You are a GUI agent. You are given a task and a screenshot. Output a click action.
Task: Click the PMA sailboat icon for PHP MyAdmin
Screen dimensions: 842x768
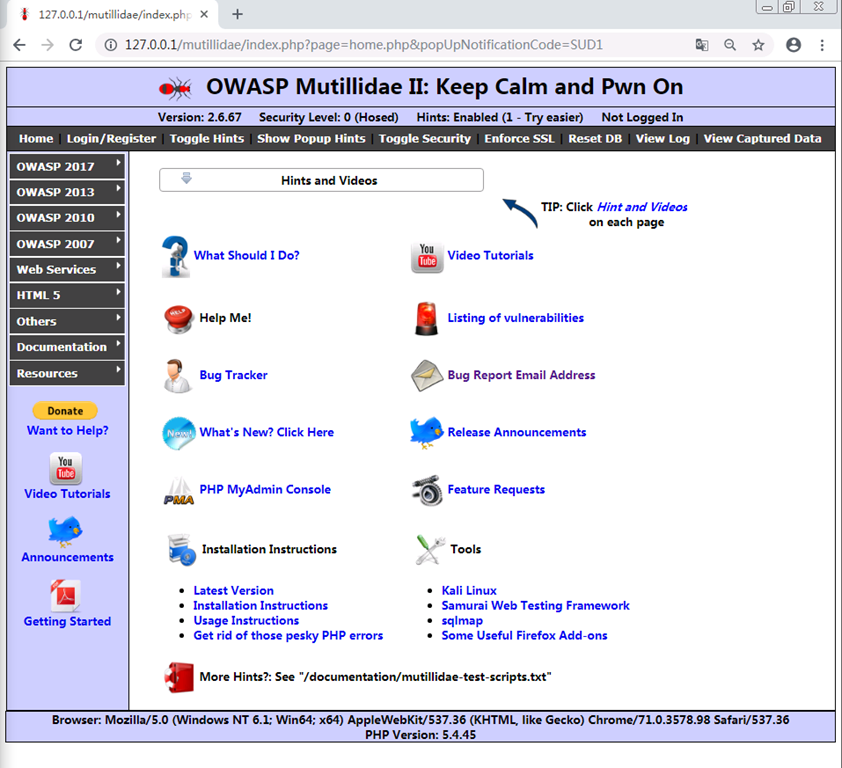[178, 491]
